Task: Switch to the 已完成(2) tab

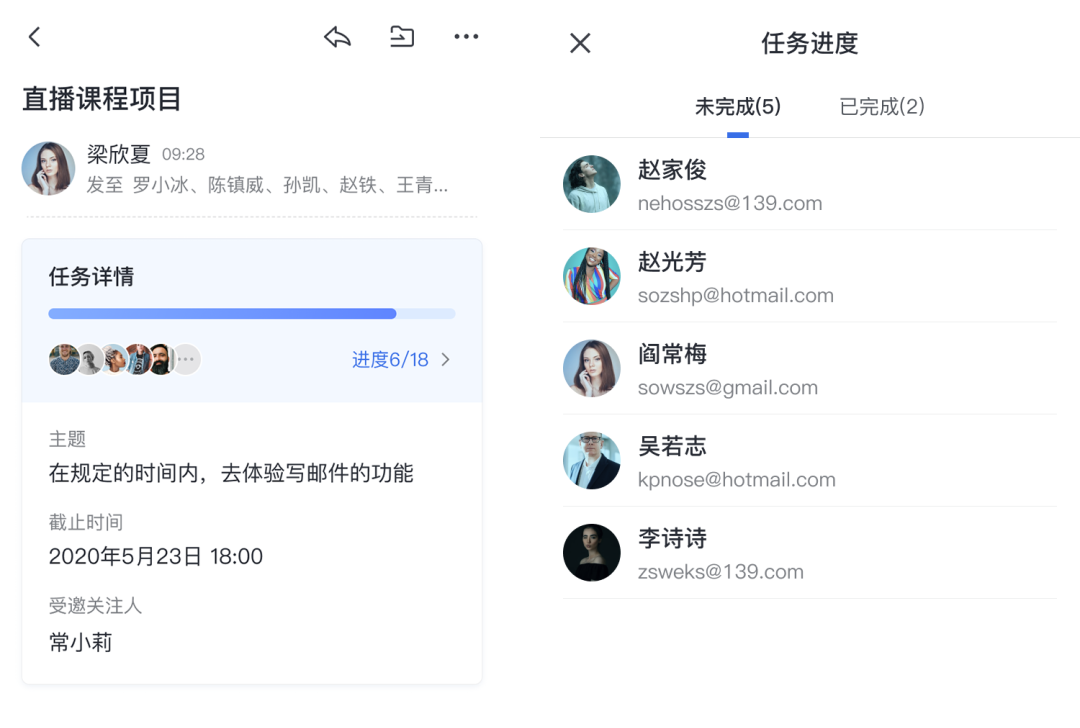Action: click(x=882, y=107)
